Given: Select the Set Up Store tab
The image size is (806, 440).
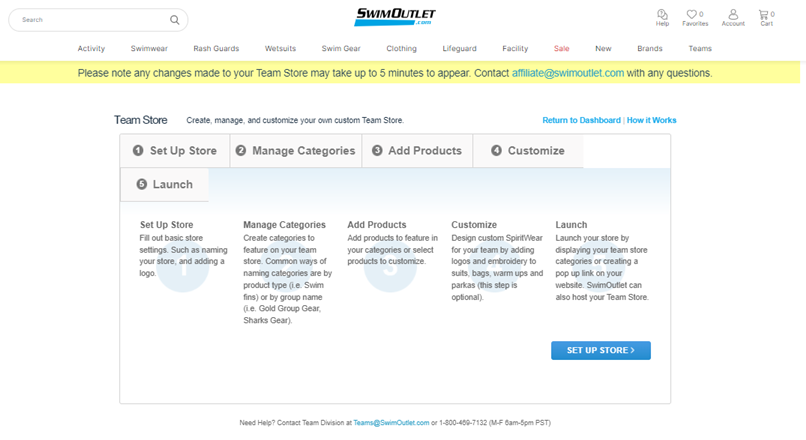Looking at the screenshot, I should click(175, 151).
